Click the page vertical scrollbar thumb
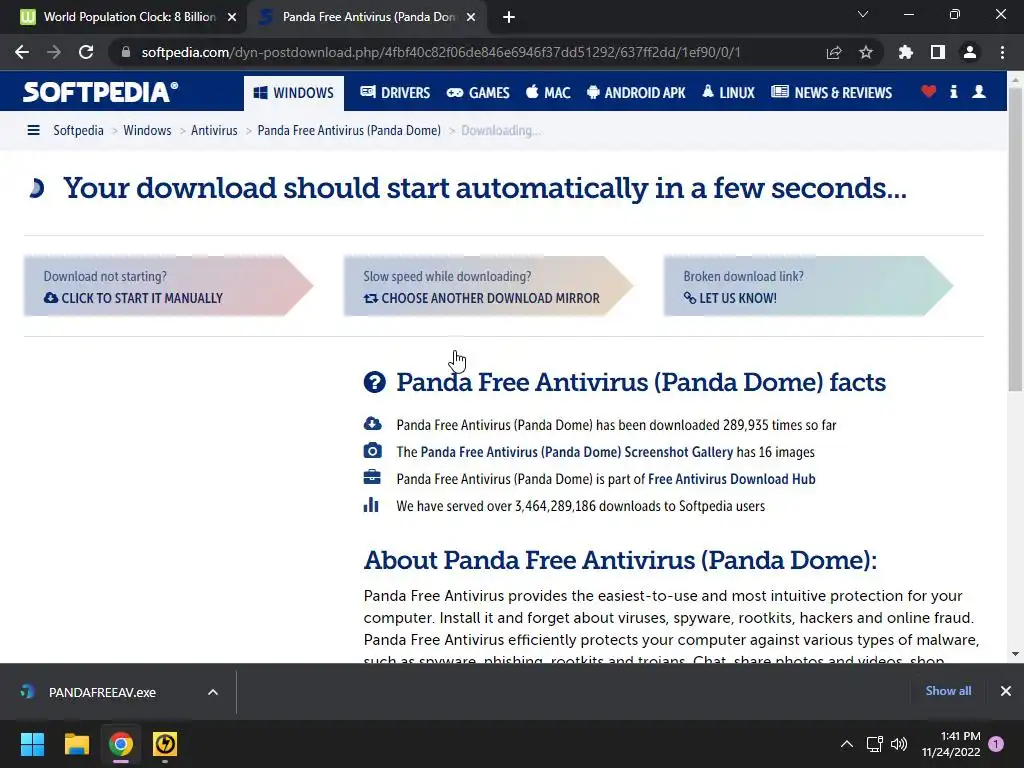The image size is (1024, 768). point(1015,239)
